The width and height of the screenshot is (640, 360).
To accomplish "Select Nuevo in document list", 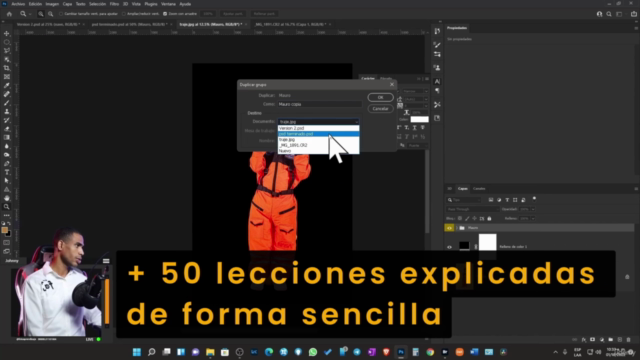I will (x=318, y=151).
